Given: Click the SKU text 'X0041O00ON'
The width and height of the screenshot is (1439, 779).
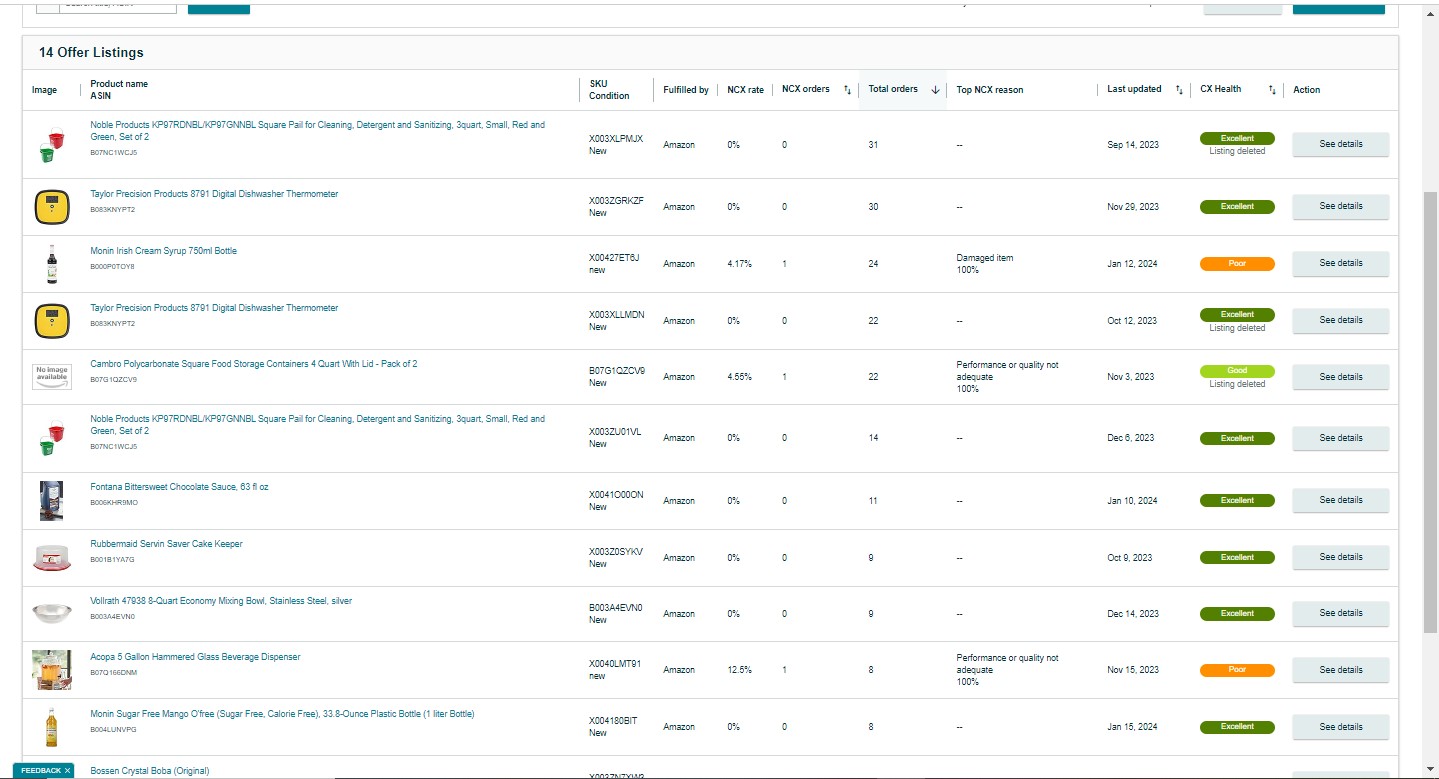Looking at the screenshot, I should pyautogui.click(x=616, y=495).
